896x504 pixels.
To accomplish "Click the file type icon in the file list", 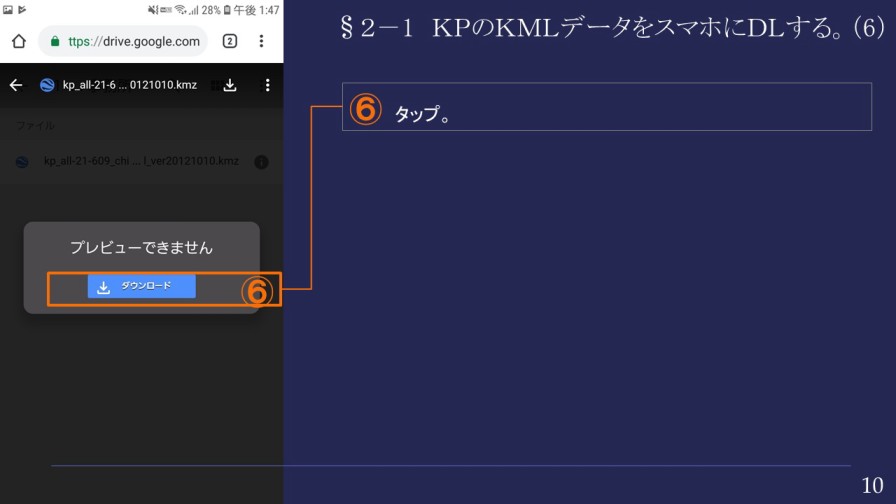I will 22,162.
